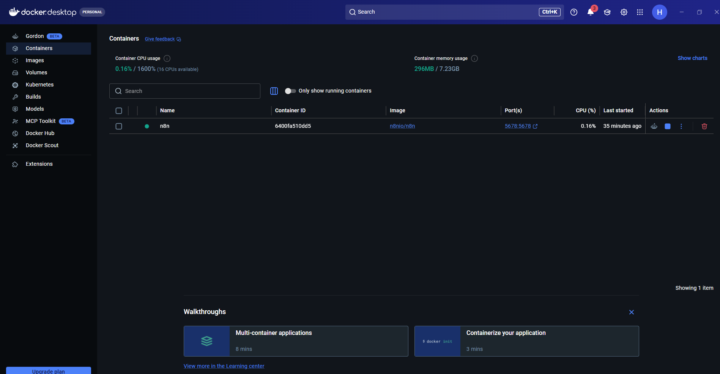Open column customization icon

(274, 91)
